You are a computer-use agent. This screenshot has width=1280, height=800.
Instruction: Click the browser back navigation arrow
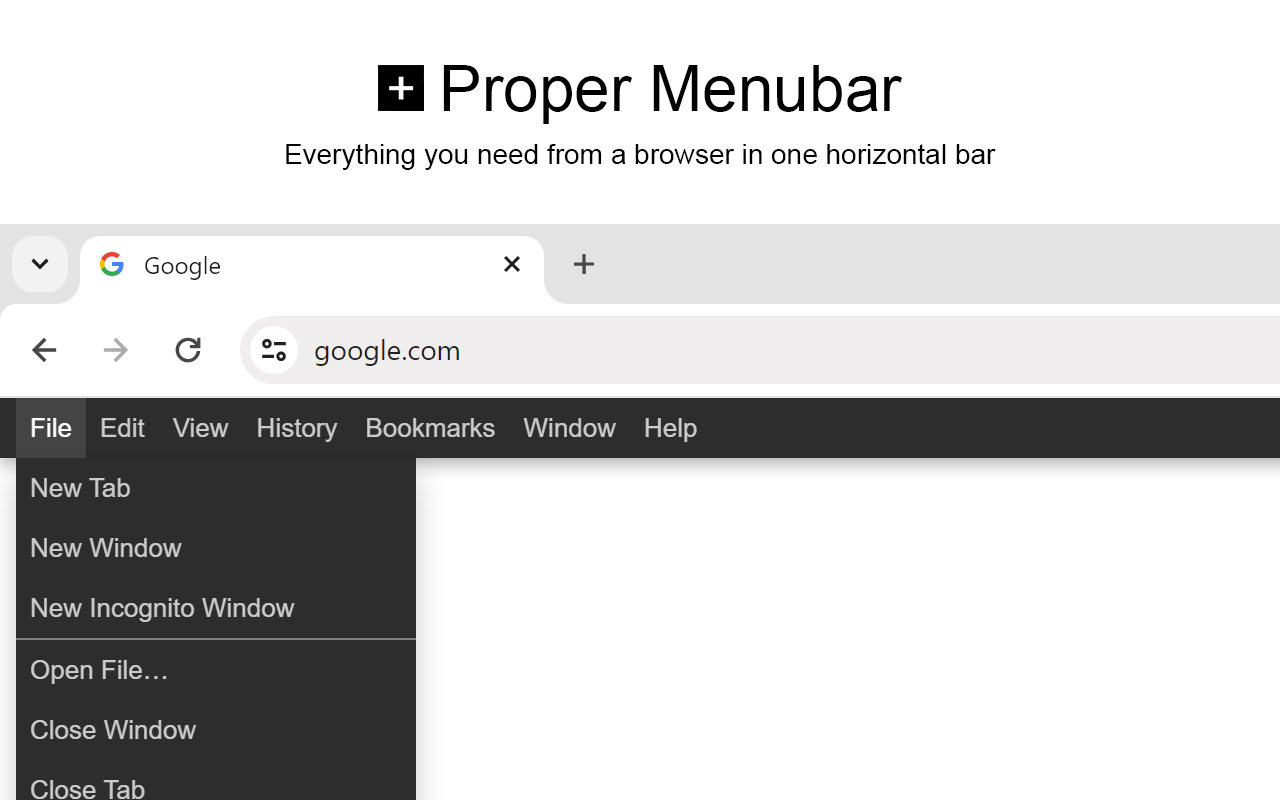pos(44,350)
